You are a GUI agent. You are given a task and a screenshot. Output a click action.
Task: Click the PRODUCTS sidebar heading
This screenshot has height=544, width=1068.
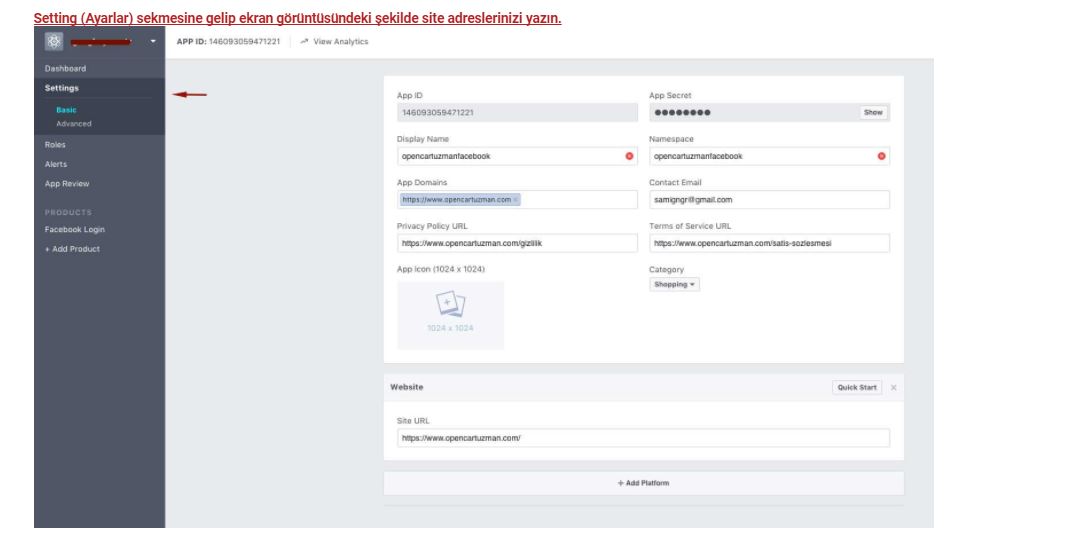(68, 212)
